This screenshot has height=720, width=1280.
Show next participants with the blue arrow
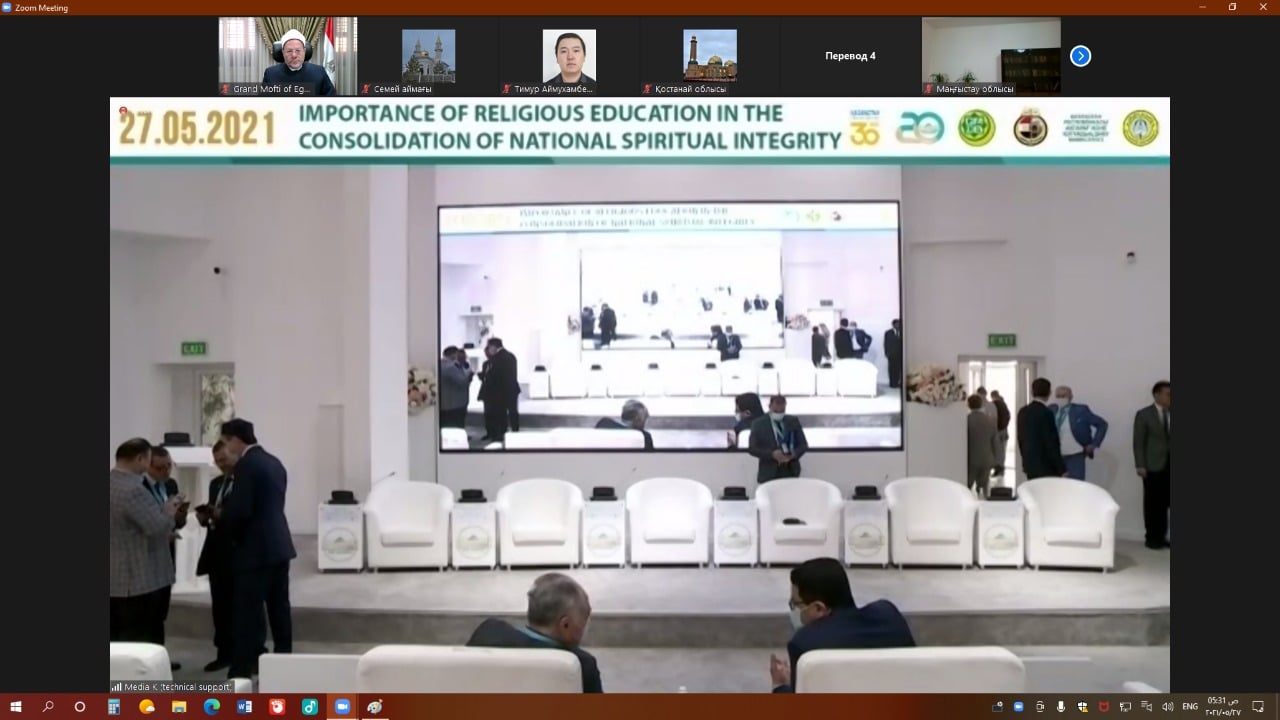(x=1080, y=56)
